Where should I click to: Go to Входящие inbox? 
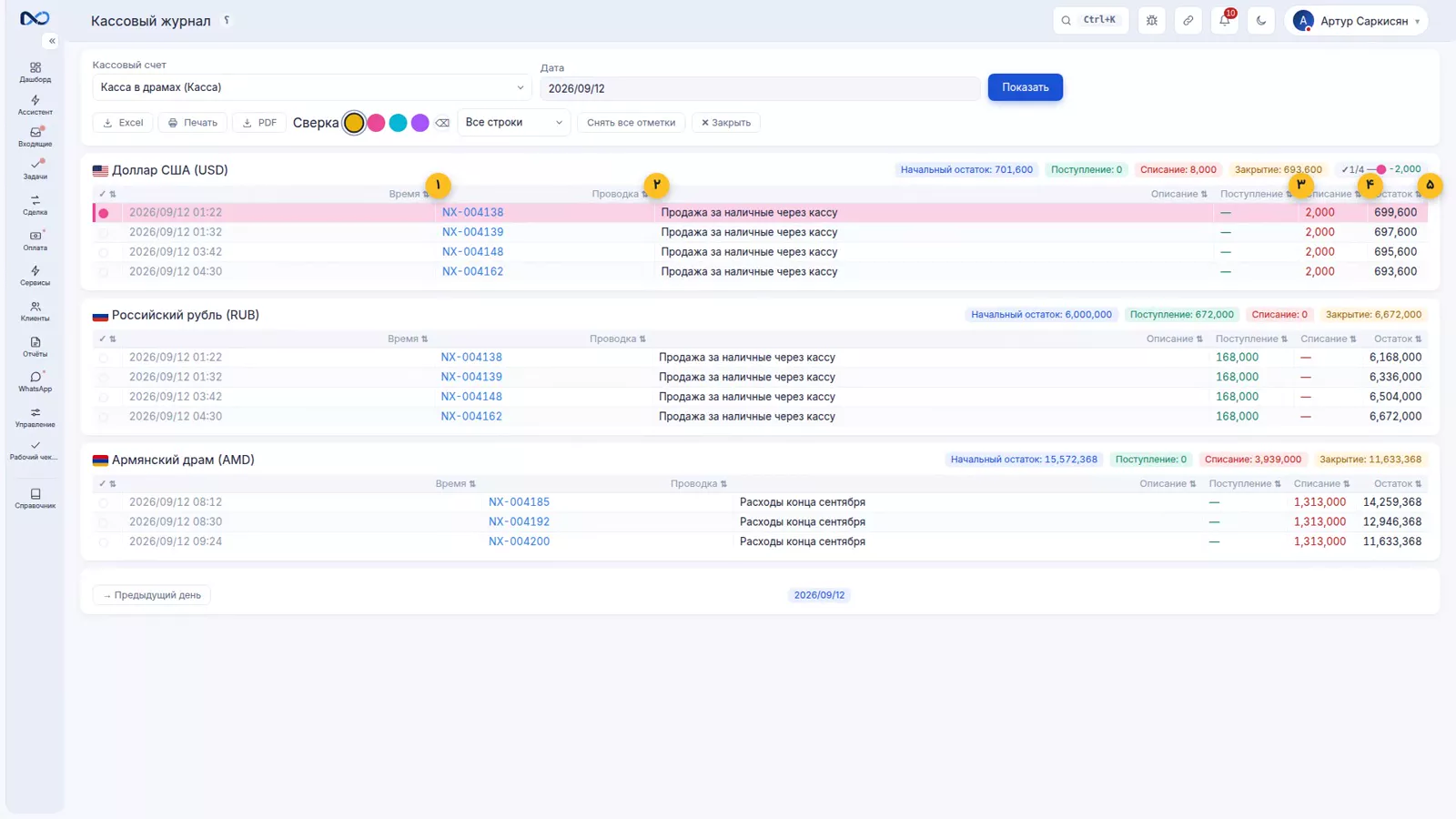[35, 137]
